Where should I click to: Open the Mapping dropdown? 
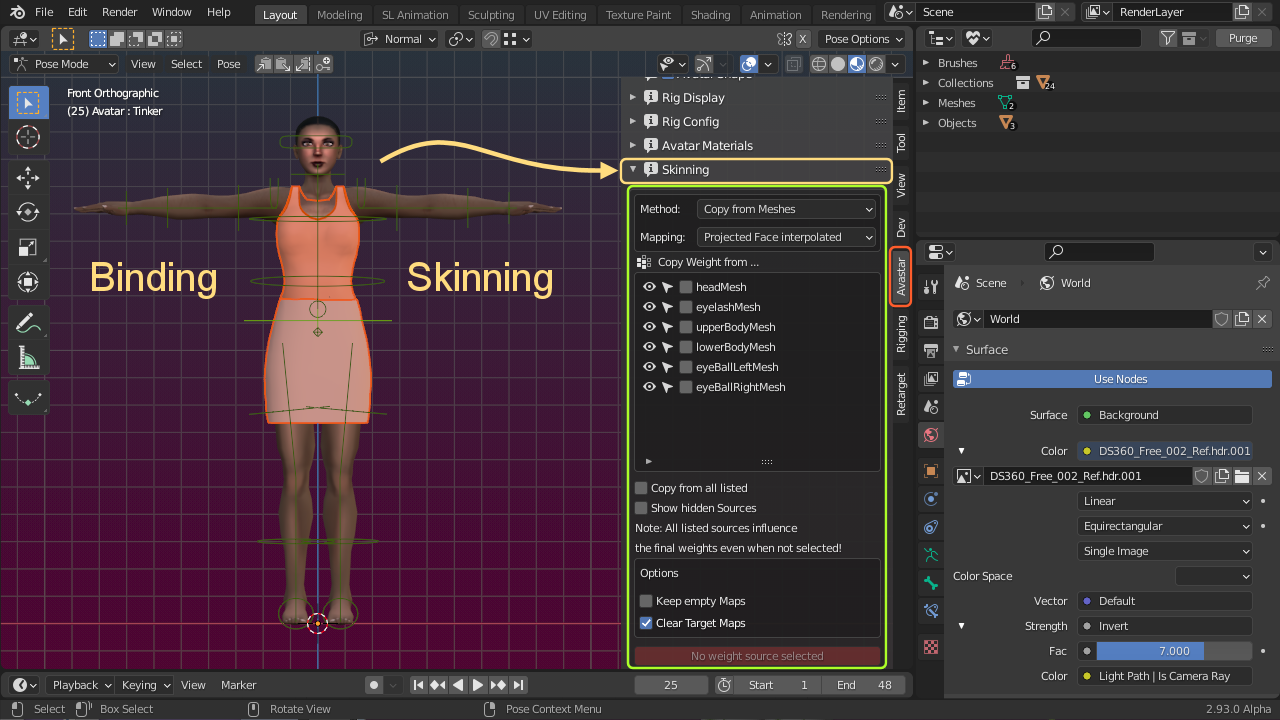coord(786,237)
